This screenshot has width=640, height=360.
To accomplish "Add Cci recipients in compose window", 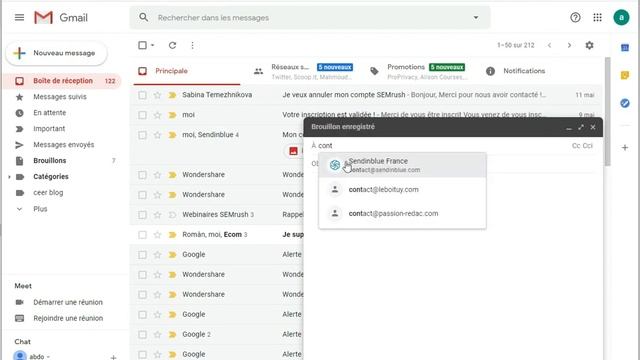I will (x=588, y=146).
